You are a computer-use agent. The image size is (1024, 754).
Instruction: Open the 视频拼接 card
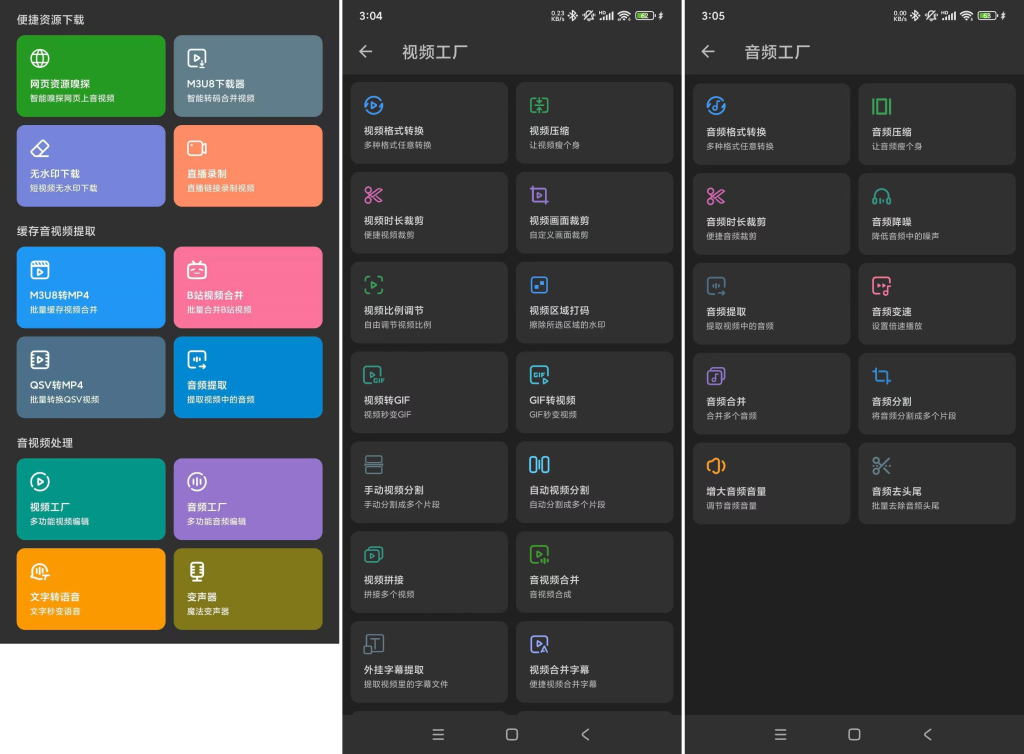(429, 572)
